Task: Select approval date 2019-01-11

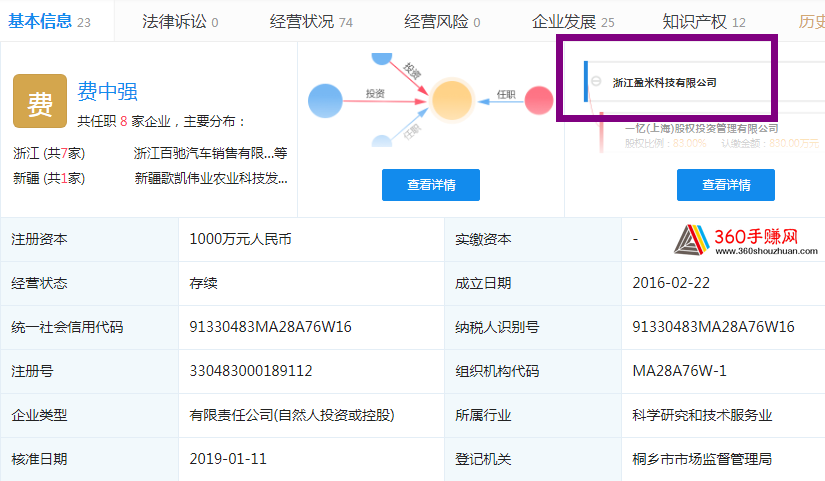Action: tap(228, 459)
